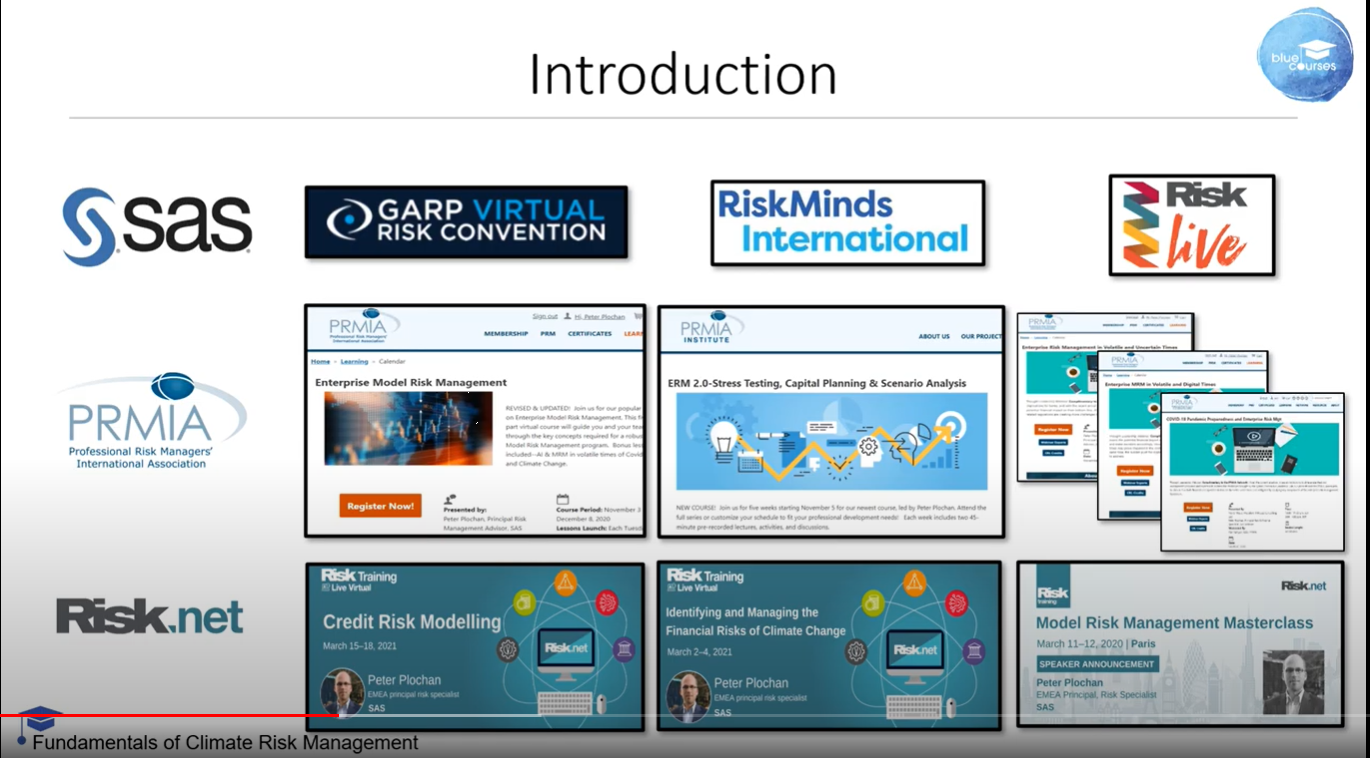Click the Risk.net logo below the PRMIA logo
1370x758 pixels.
[149, 616]
